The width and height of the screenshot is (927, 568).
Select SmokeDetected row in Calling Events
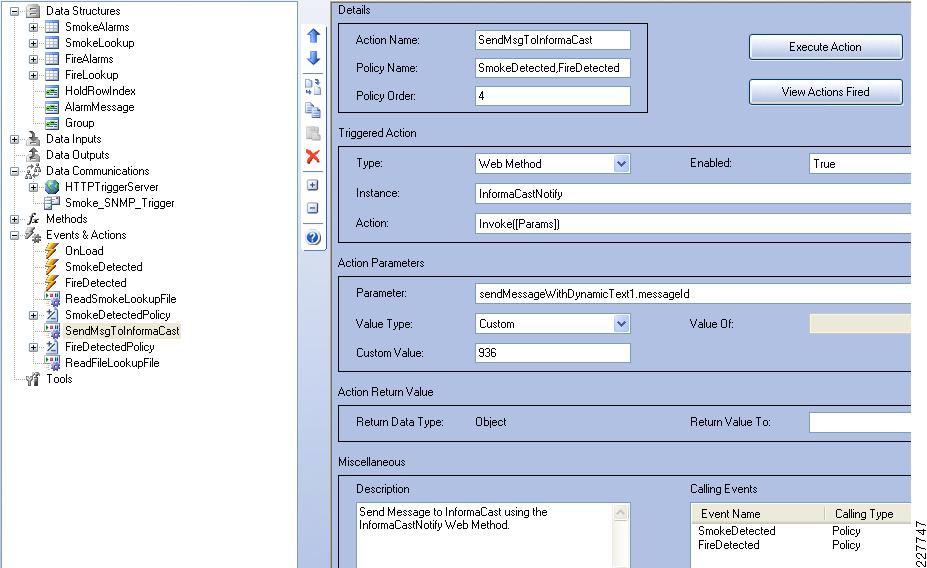(x=801, y=531)
